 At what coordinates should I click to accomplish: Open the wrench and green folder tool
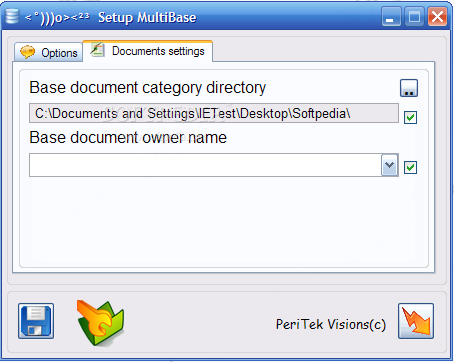pos(100,322)
